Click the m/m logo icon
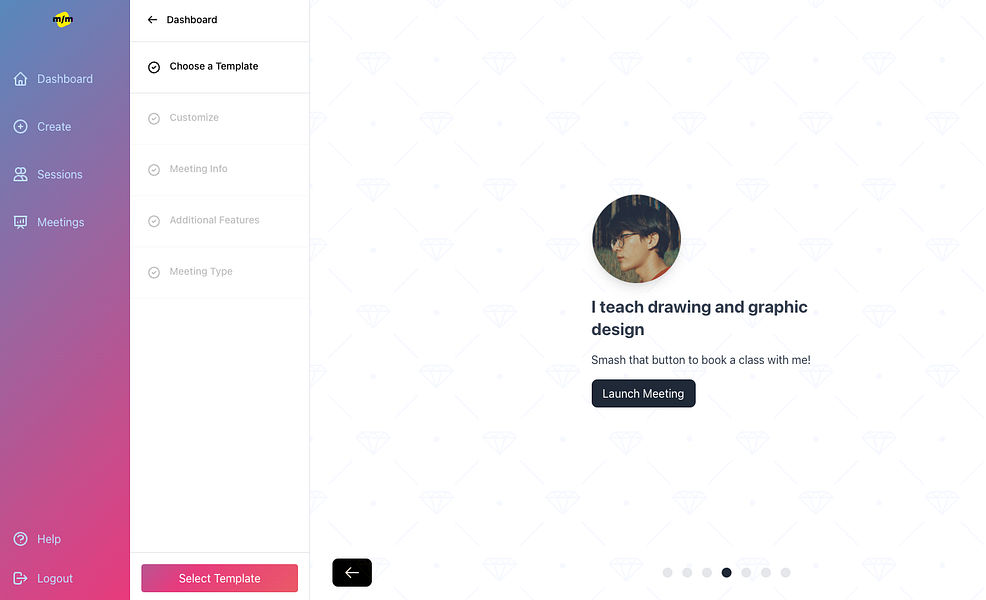The image size is (986, 600). coord(63,19)
